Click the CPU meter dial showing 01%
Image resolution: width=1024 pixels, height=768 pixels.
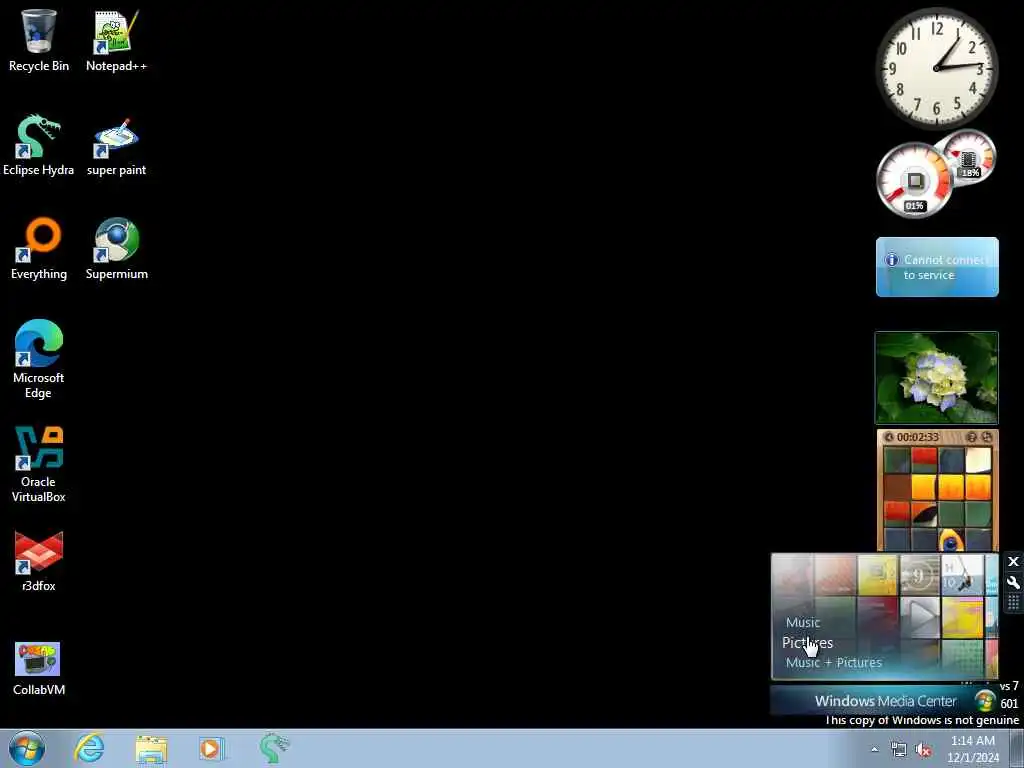pos(914,180)
